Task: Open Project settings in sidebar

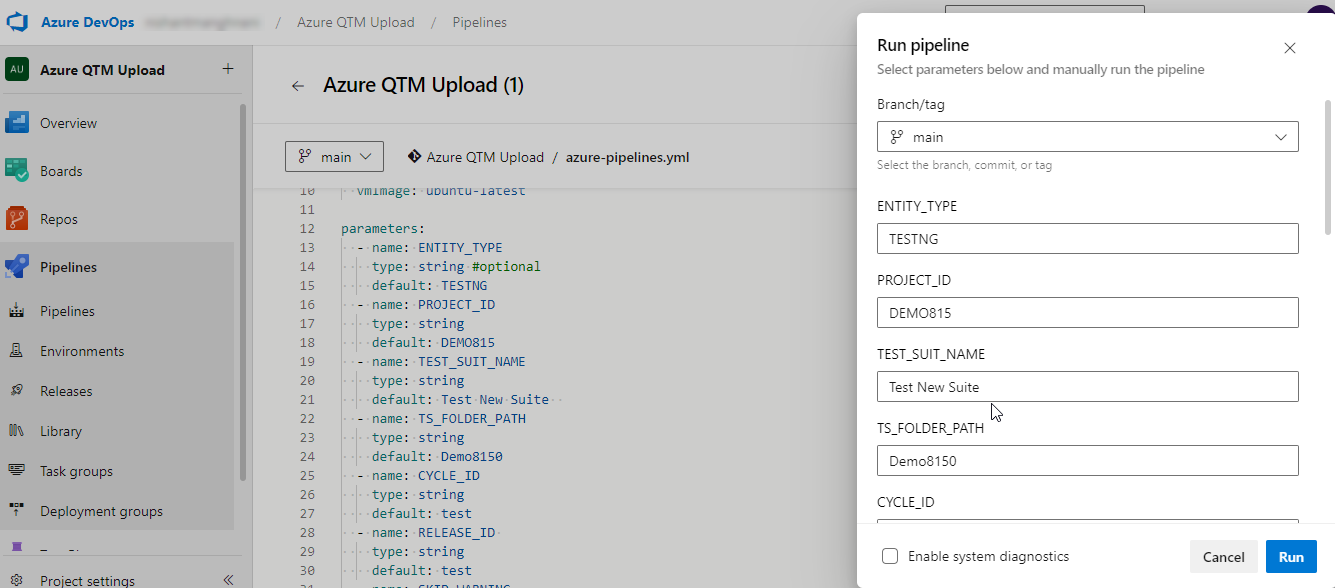Action: [87, 580]
